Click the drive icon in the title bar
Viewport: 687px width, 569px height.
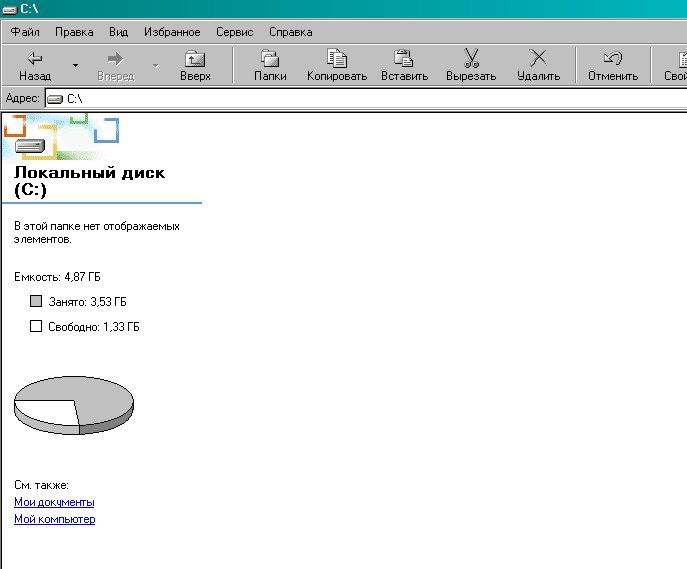pos(10,10)
